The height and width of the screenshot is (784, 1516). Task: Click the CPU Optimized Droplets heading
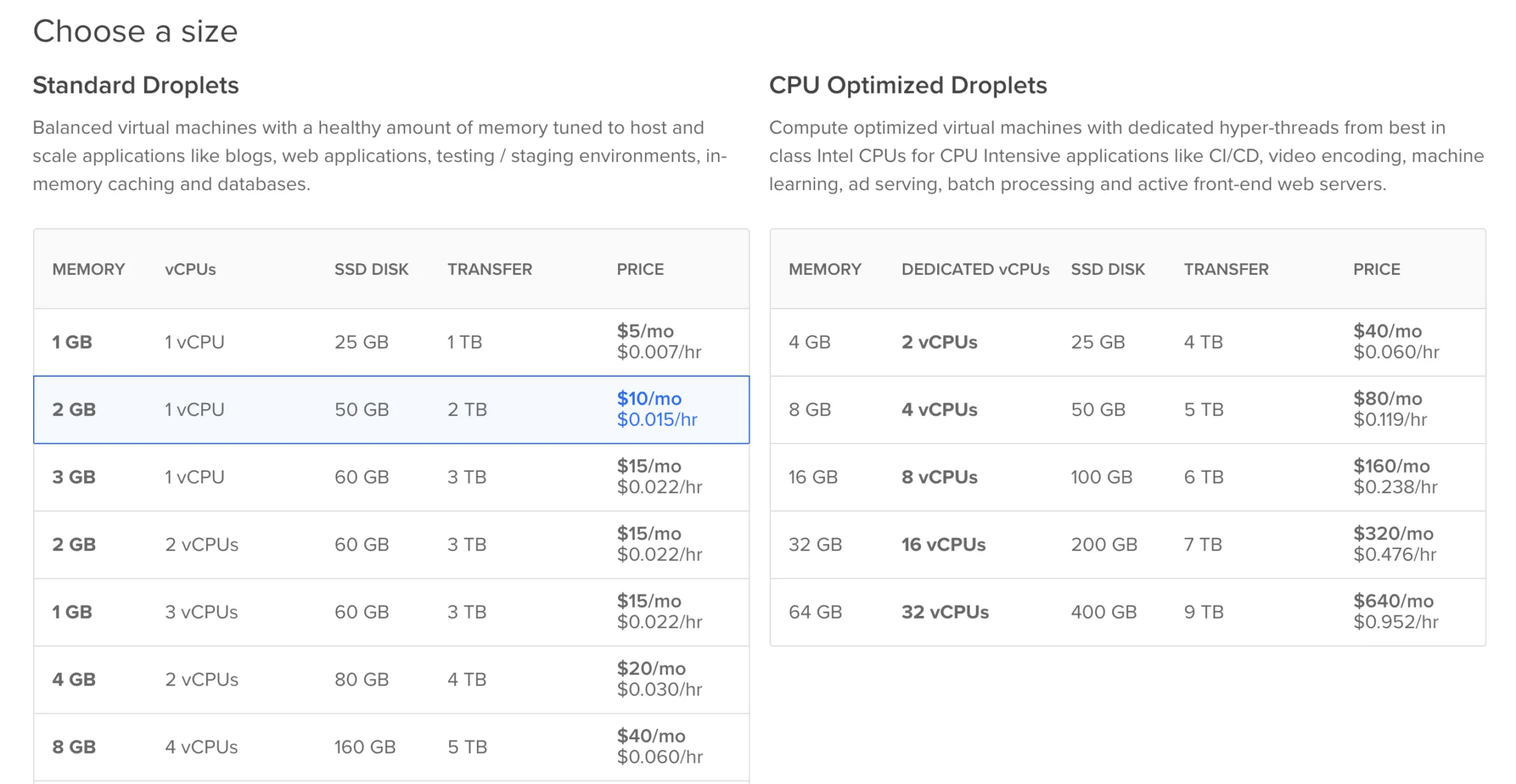coord(908,85)
